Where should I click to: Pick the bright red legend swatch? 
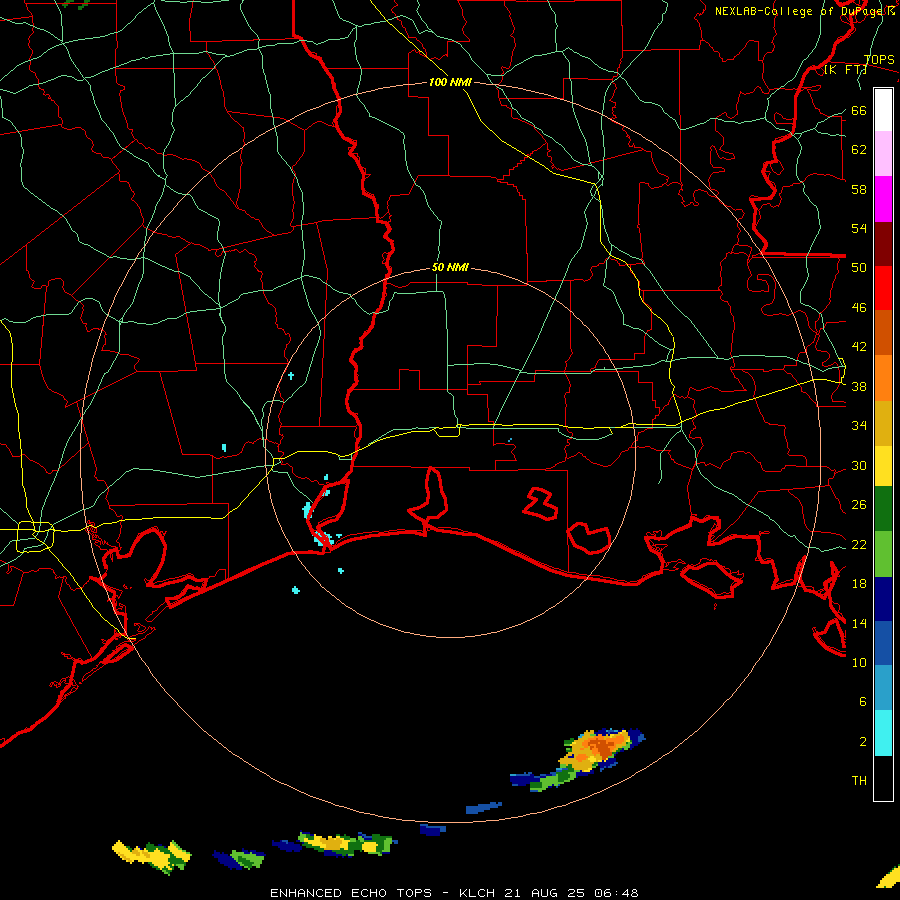[883, 288]
